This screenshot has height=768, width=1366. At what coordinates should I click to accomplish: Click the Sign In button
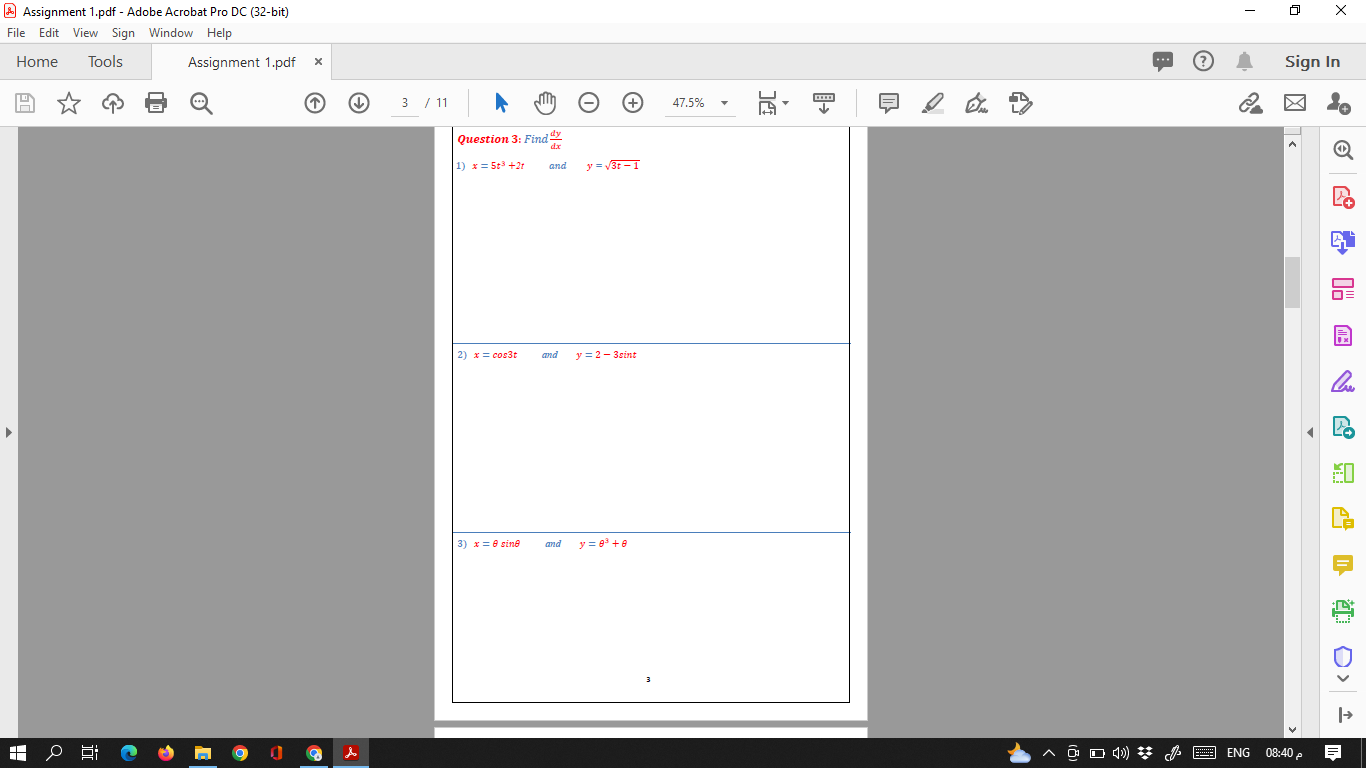pyautogui.click(x=1311, y=61)
